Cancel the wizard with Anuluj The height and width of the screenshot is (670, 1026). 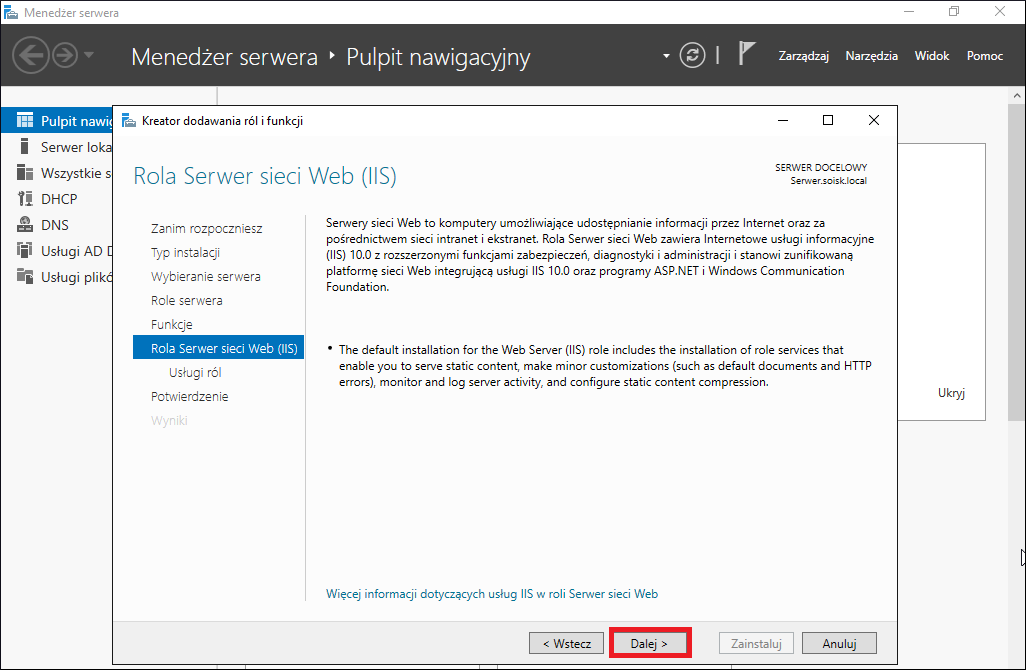pyautogui.click(x=840, y=644)
